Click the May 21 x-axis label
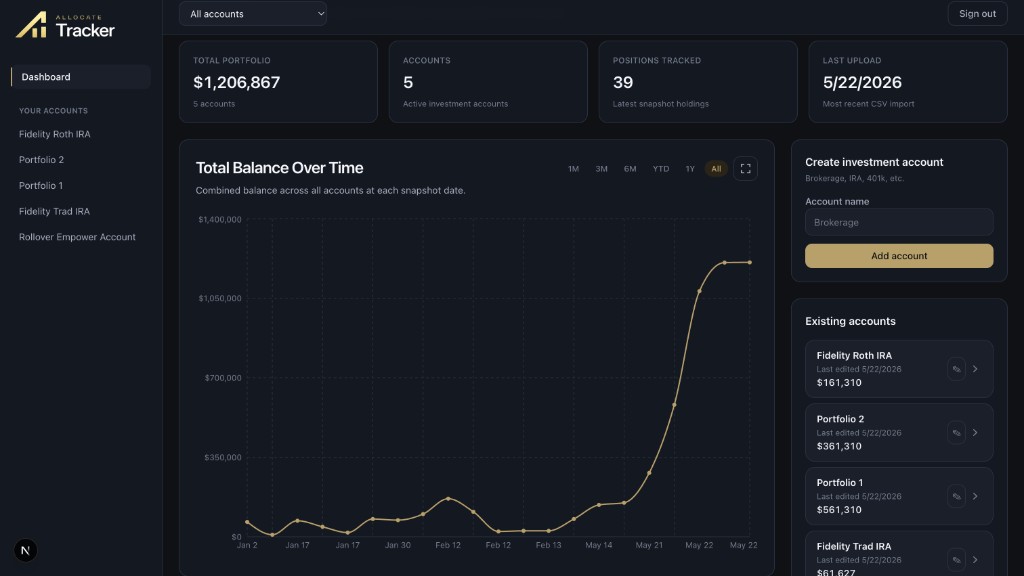Viewport: 1024px width, 576px height. [649, 545]
